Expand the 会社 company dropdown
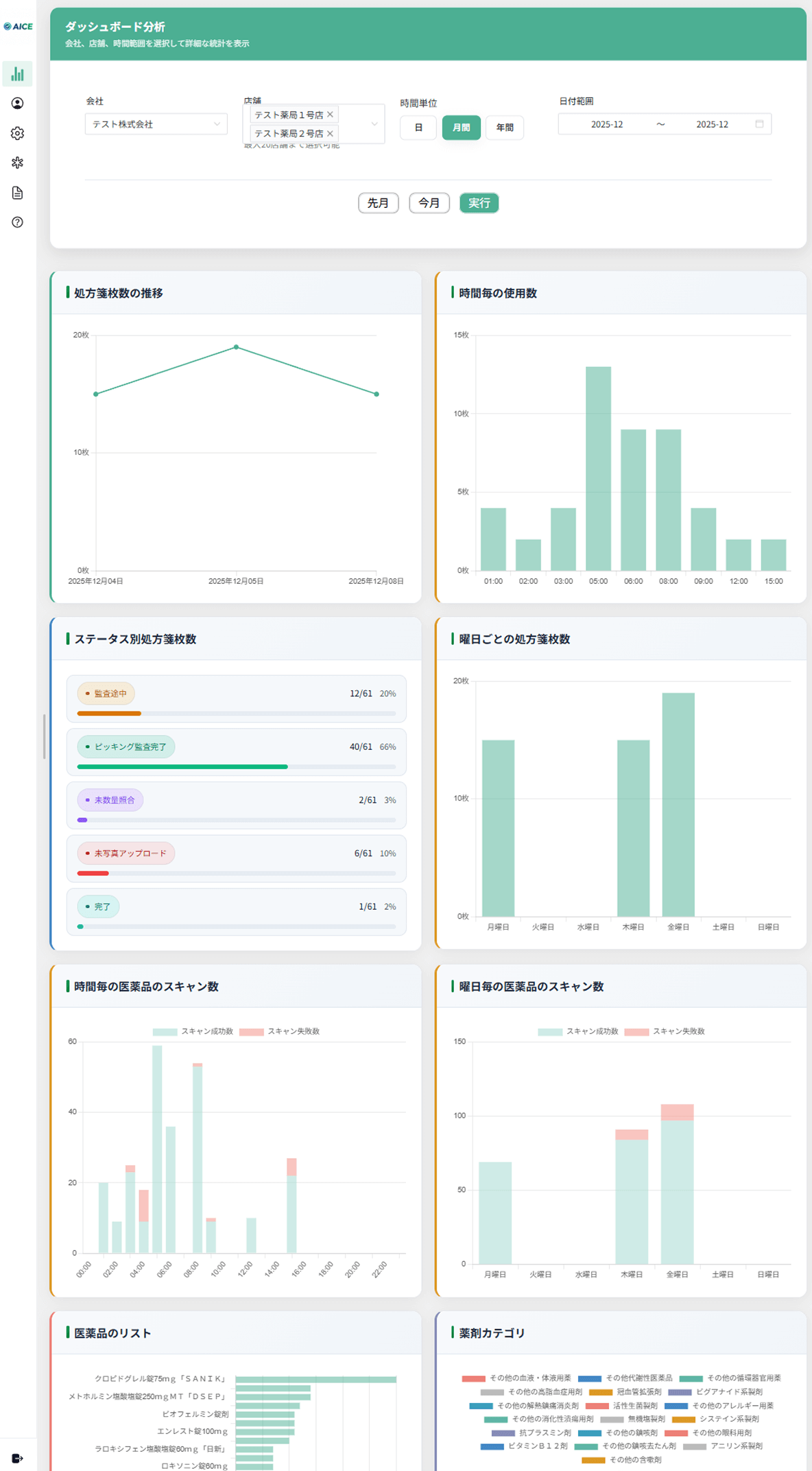Screen dimensions: 812x1471 [x=156, y=124]
